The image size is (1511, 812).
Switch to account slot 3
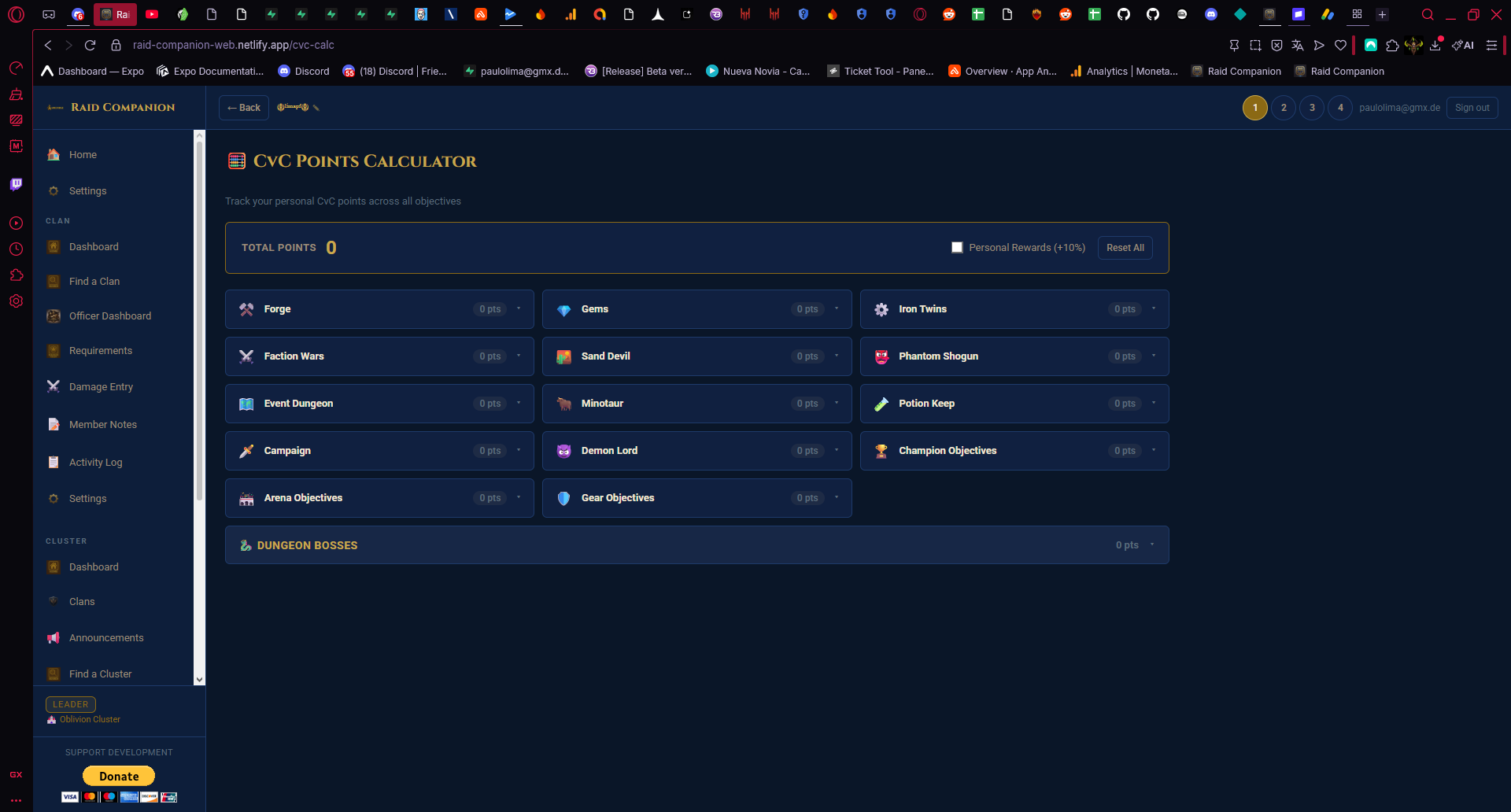click(1312, 108)
